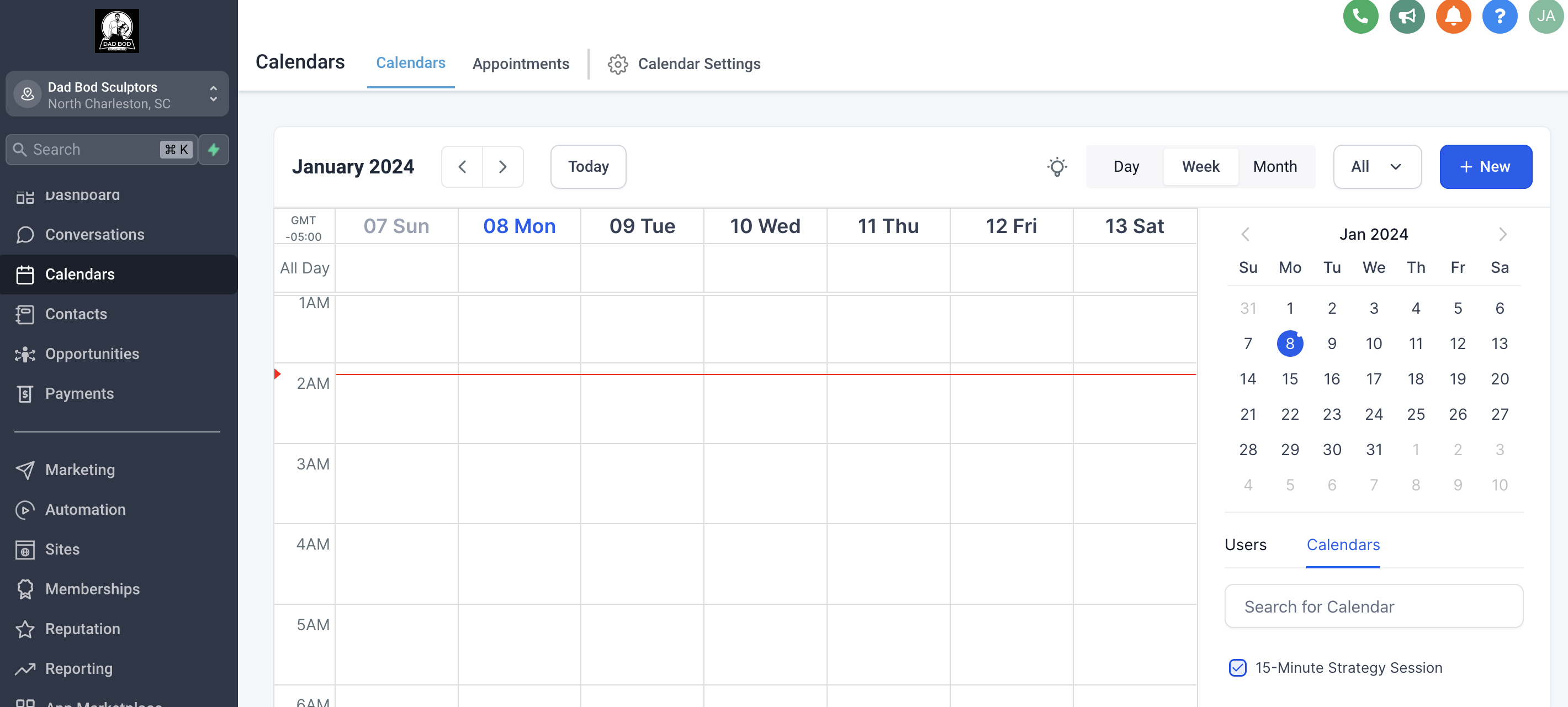Click inside the Search for Calendar field

1373,606
